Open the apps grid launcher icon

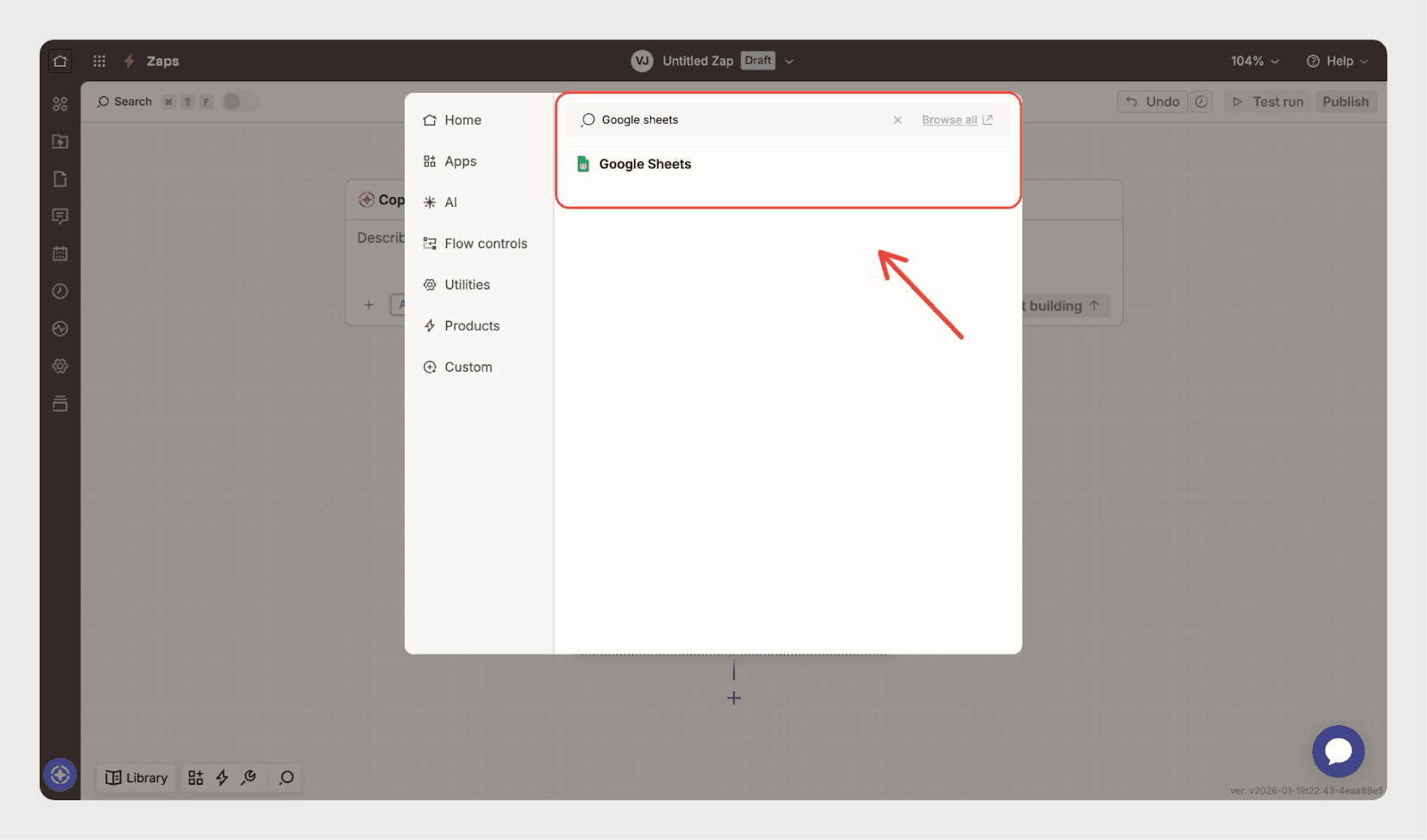coord(99,61)
